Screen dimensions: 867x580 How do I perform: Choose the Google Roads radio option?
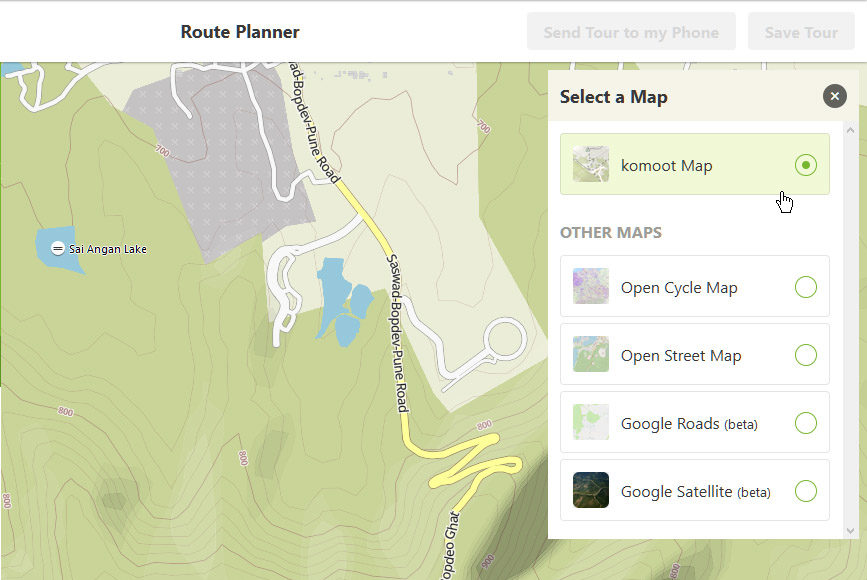tap(806, 423)
